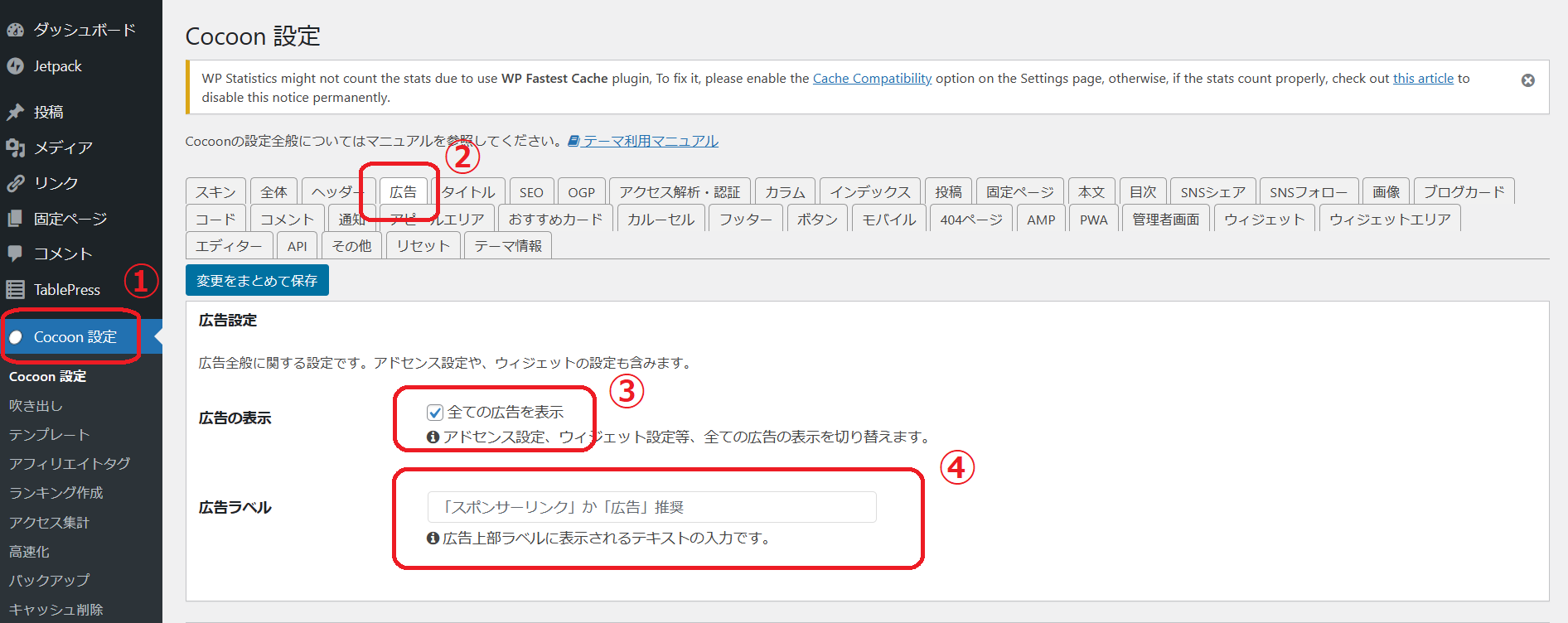Viewport: 1568px width, 623px height.
Task: Click the pushpin icon beside 投稿
Action: [x=15, y=112]
